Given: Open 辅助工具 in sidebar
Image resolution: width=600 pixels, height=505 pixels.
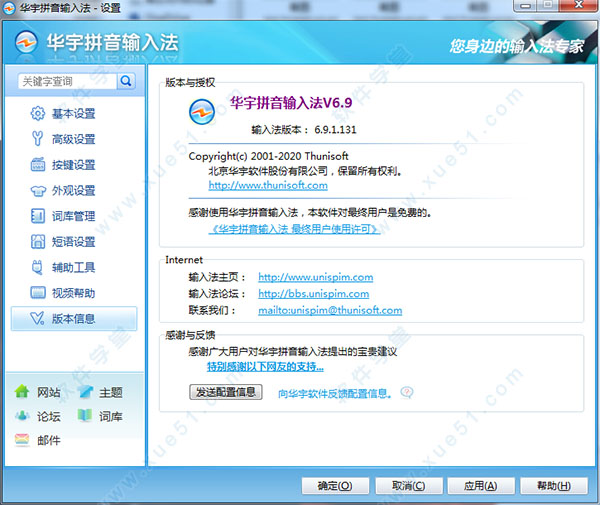Looking at the screenshot, I should coord(73,267).
